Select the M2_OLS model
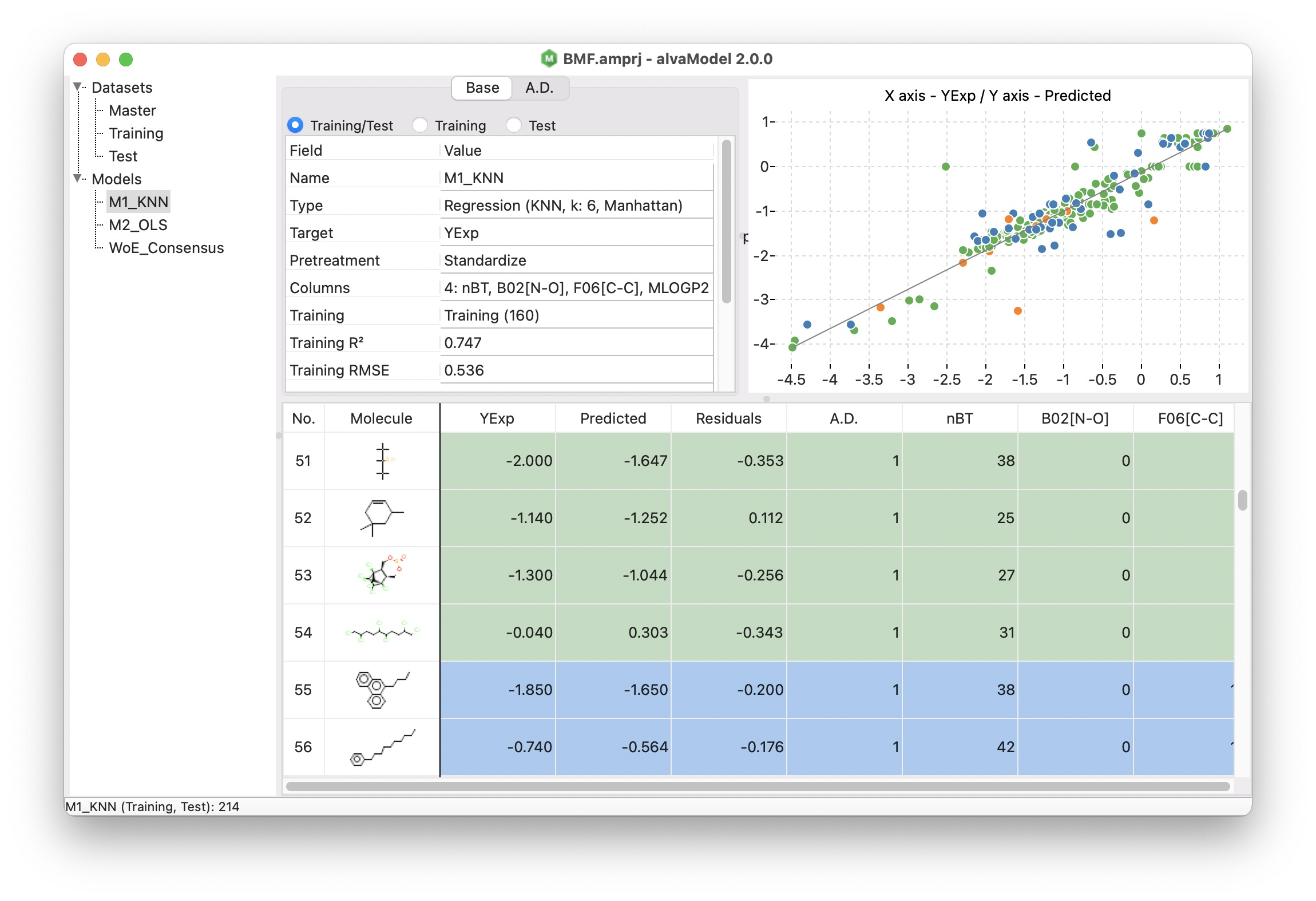 pos(138,225)
